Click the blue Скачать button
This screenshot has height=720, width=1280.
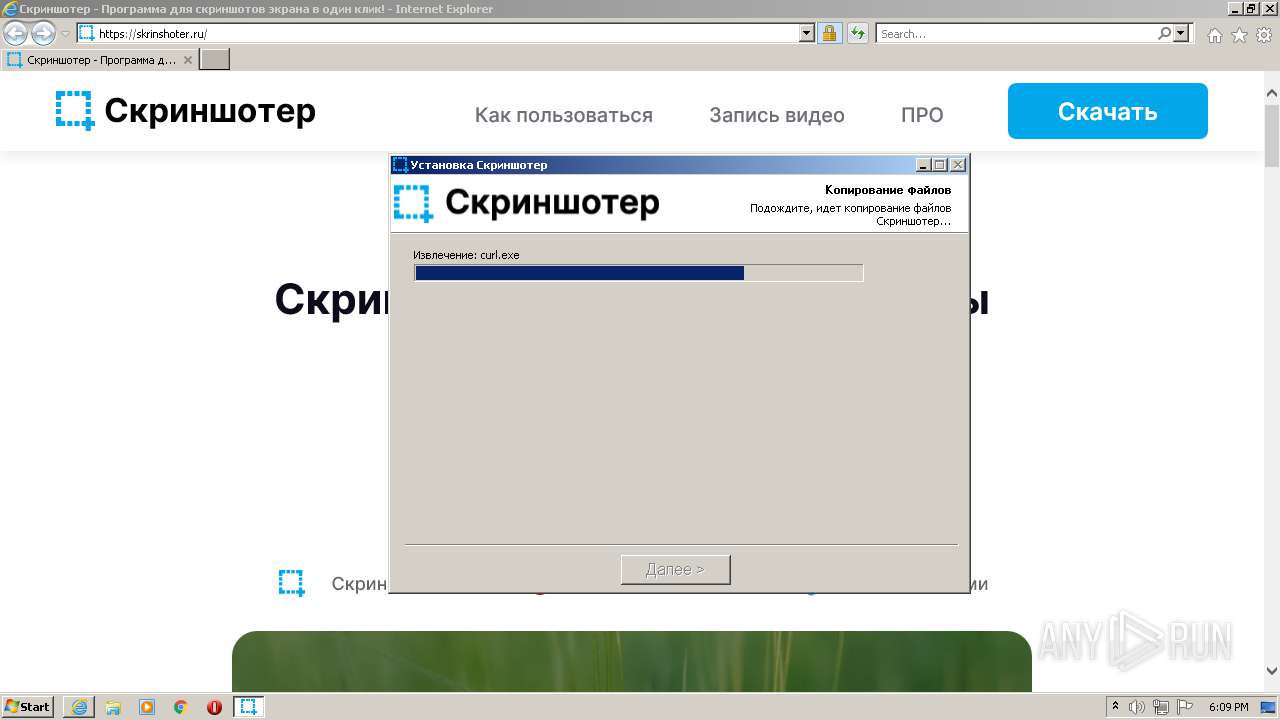pos(1108,111)
